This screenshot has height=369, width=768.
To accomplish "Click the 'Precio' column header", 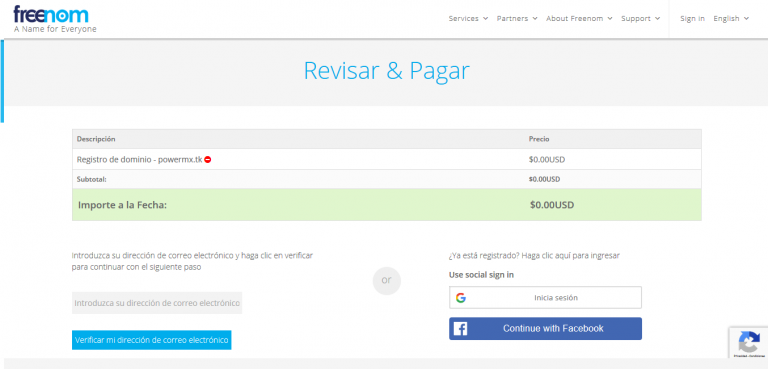I will tap(539, 139).
